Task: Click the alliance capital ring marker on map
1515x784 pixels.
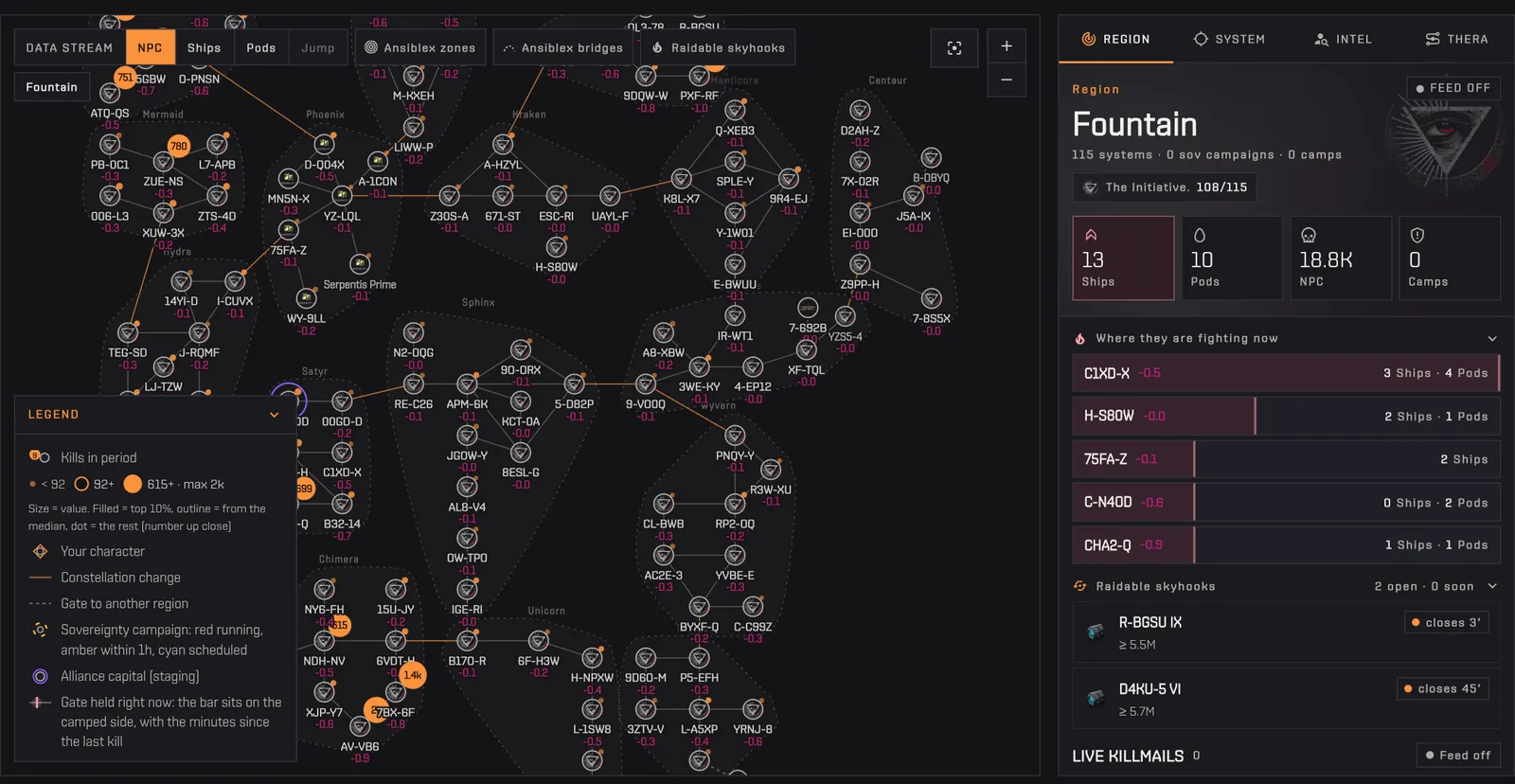Action: 289,401
